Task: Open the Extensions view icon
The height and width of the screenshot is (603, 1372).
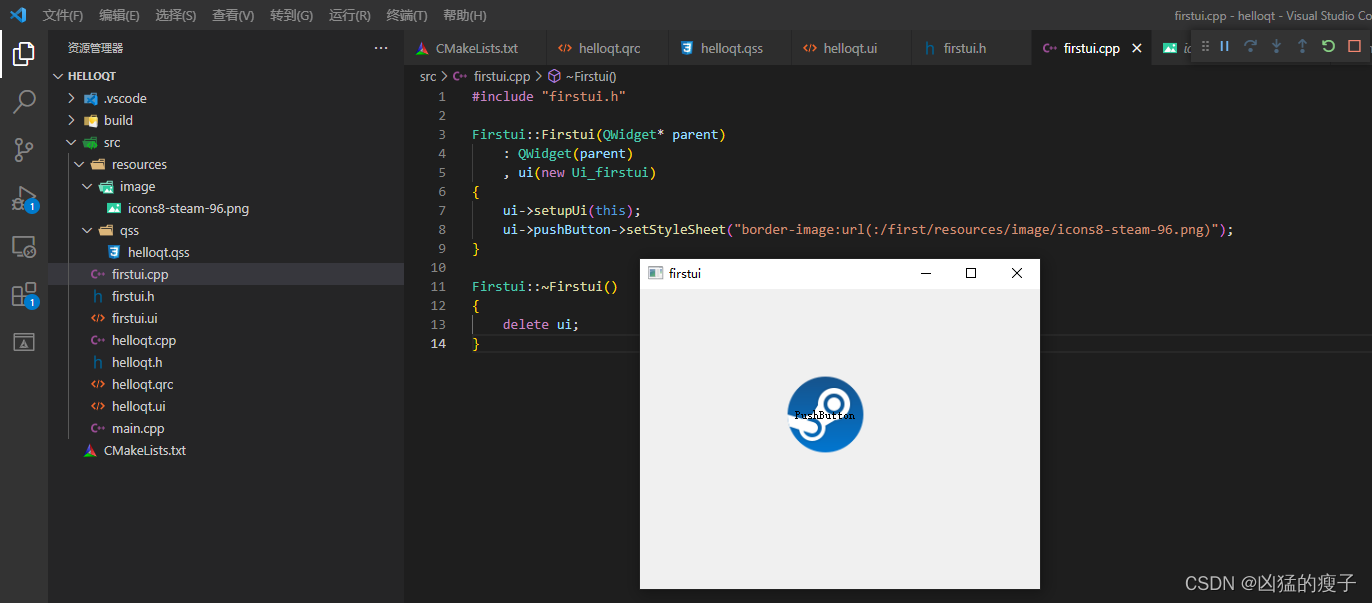Action: [24, 294]
